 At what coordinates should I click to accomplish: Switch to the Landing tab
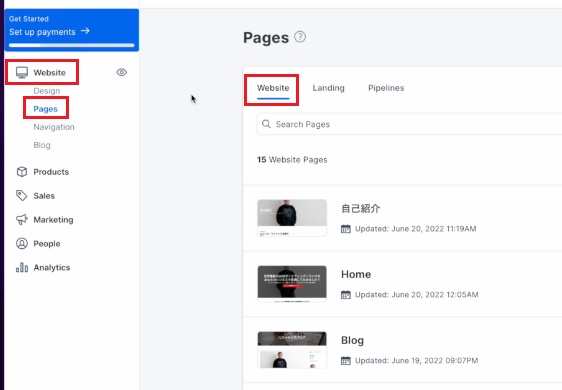[328, 88]
